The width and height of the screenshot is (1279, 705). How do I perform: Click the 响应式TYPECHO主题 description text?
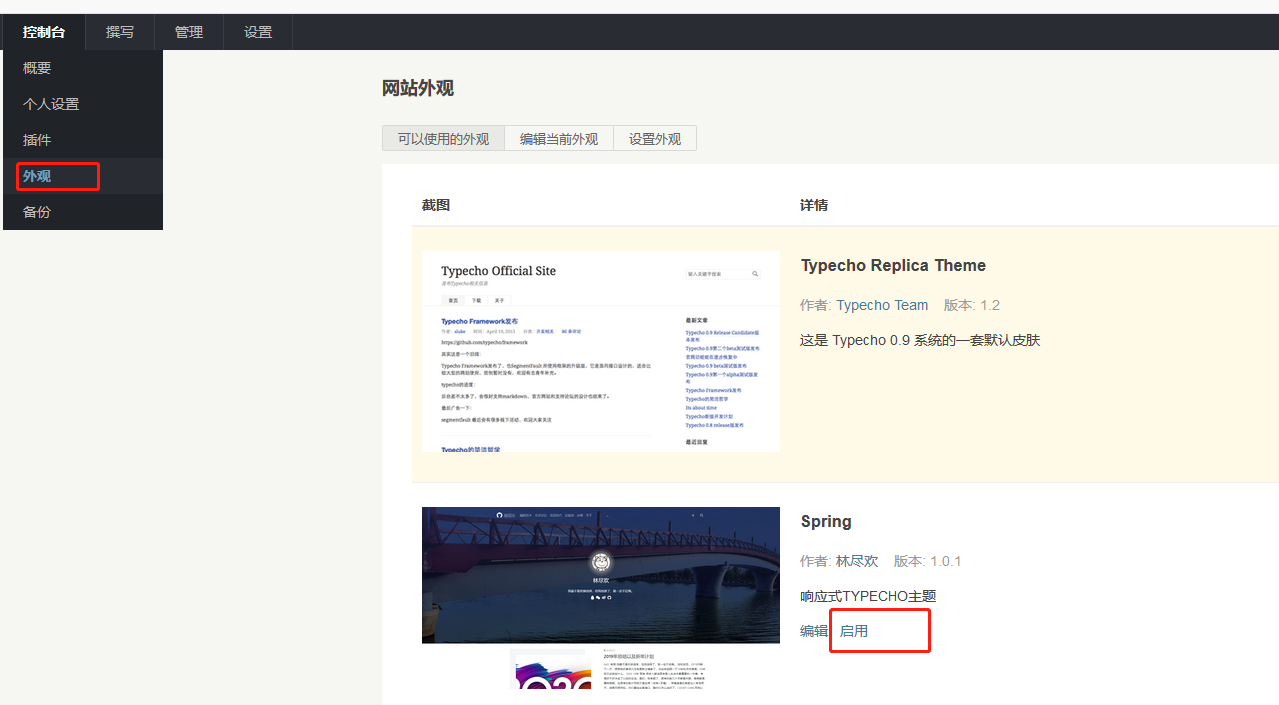(x=868, y=596)
